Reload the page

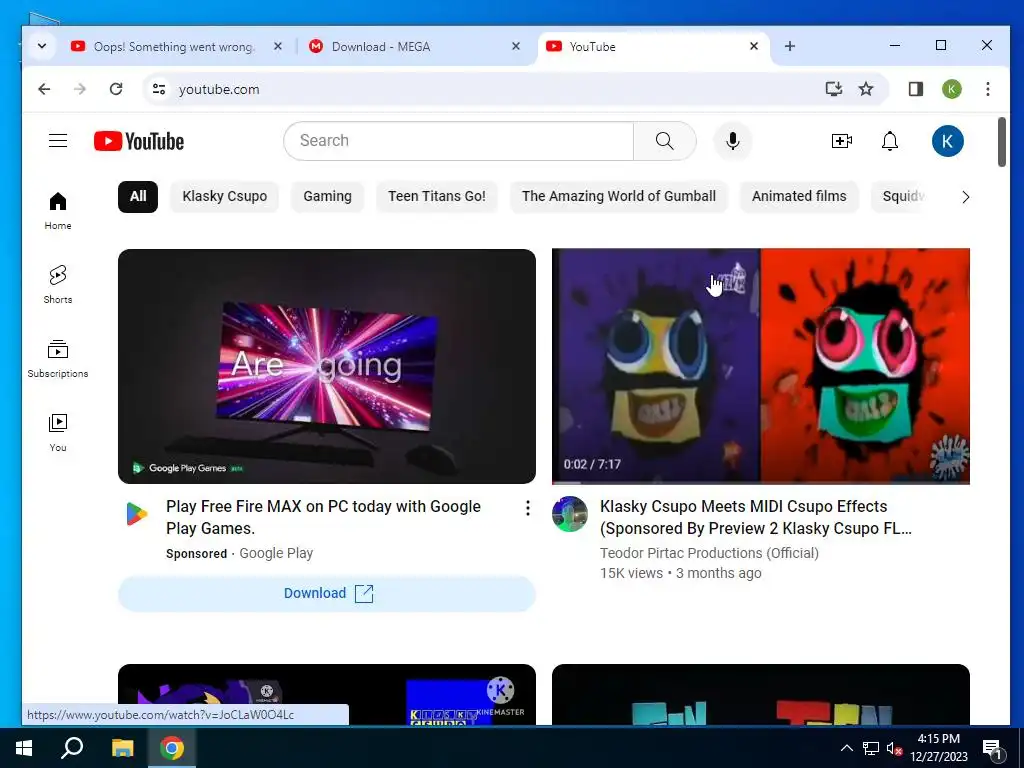point(116,89)
